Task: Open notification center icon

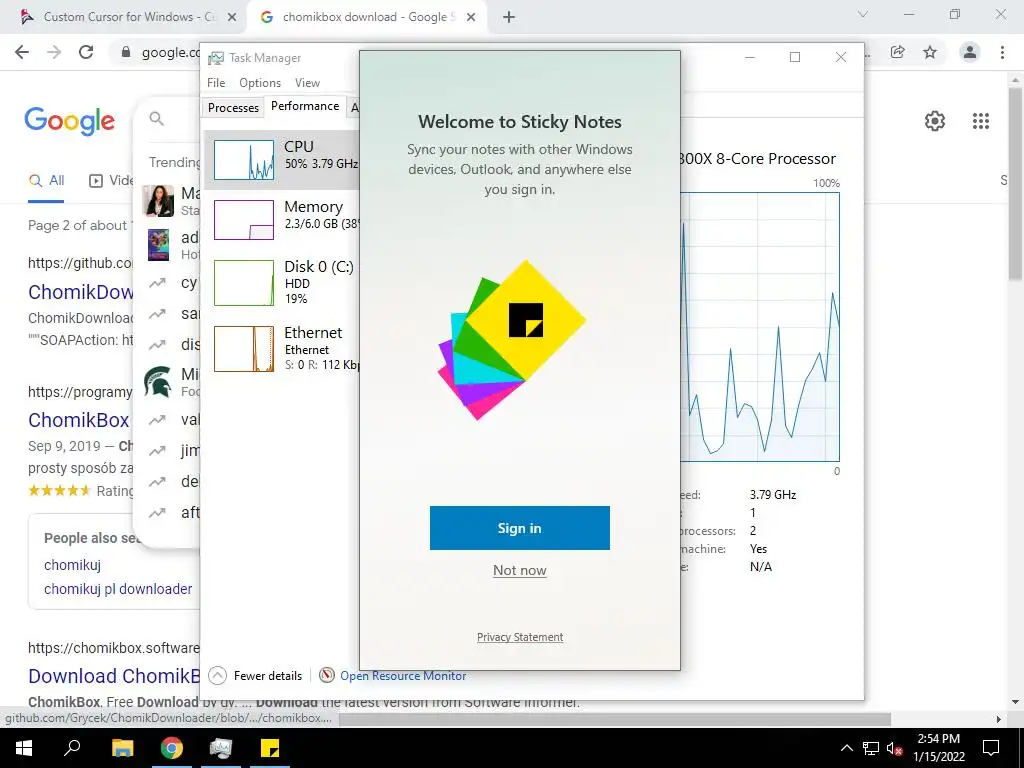Action: pos(991,748)
